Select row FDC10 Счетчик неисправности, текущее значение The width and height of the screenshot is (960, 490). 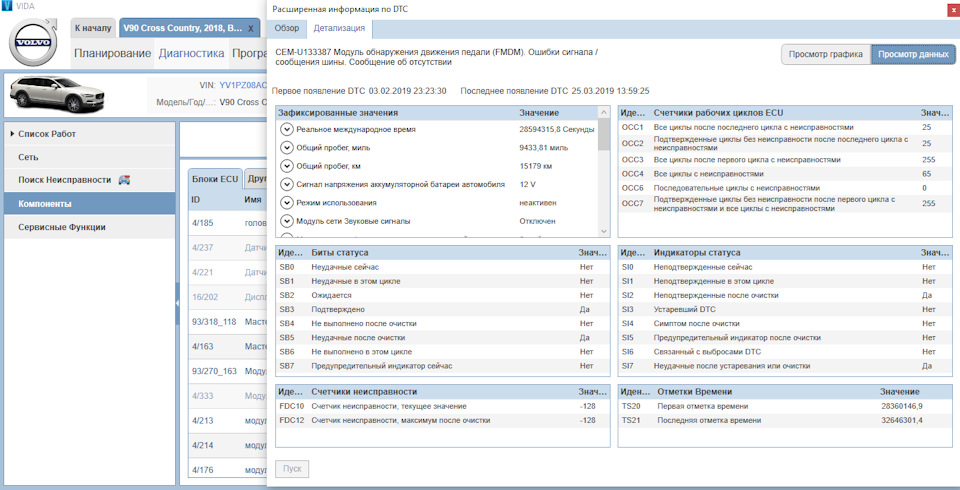point(443,406)
